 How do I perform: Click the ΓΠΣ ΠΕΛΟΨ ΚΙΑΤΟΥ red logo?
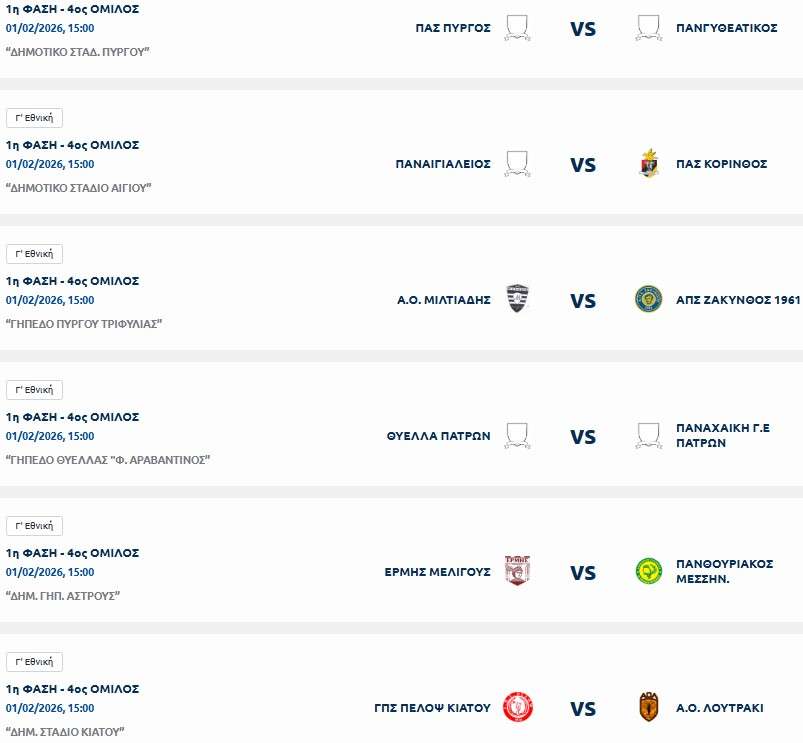[517, 708]
